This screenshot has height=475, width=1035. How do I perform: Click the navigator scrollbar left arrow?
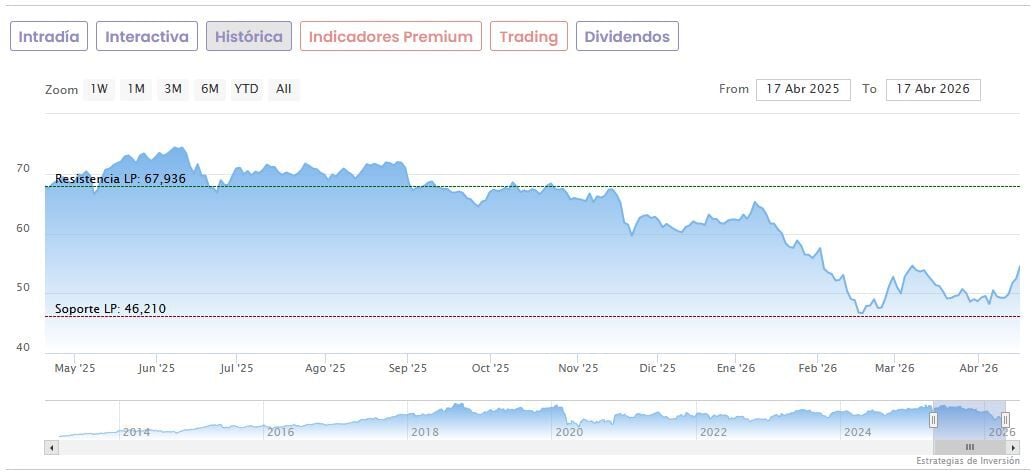pyautogui.click(x=52, y=447)
